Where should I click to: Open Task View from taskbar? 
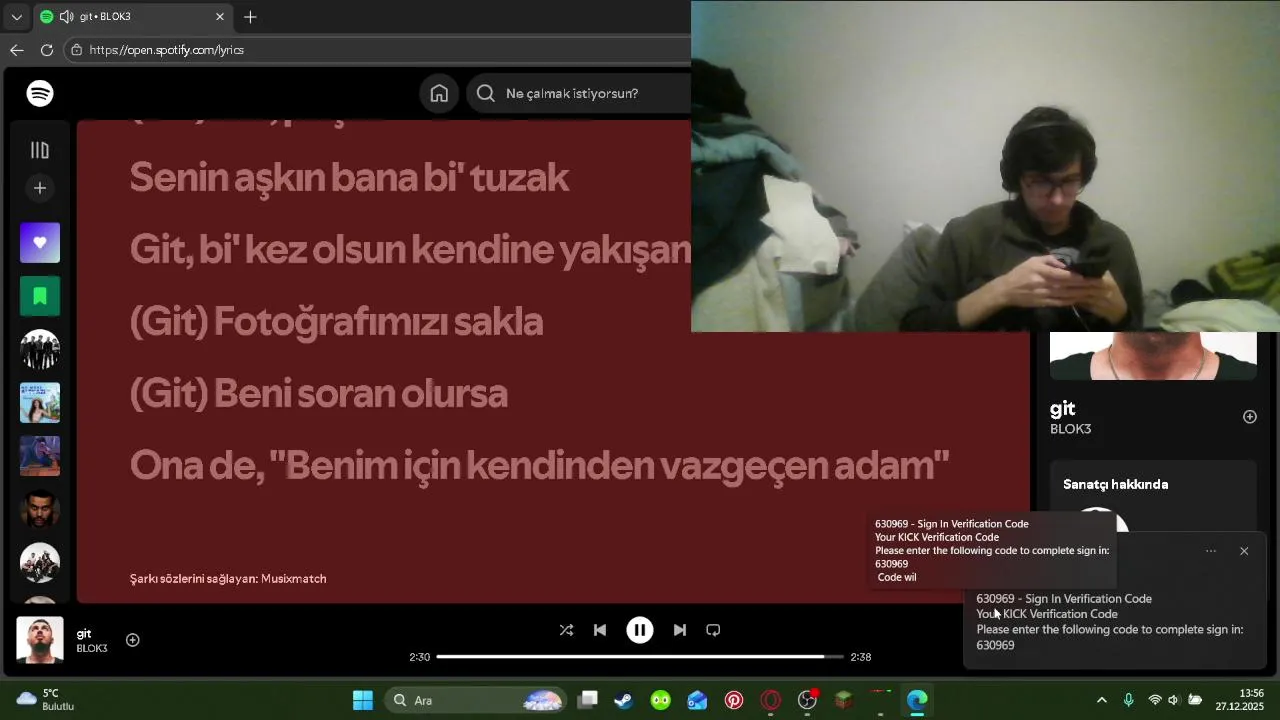coord(588,700)
